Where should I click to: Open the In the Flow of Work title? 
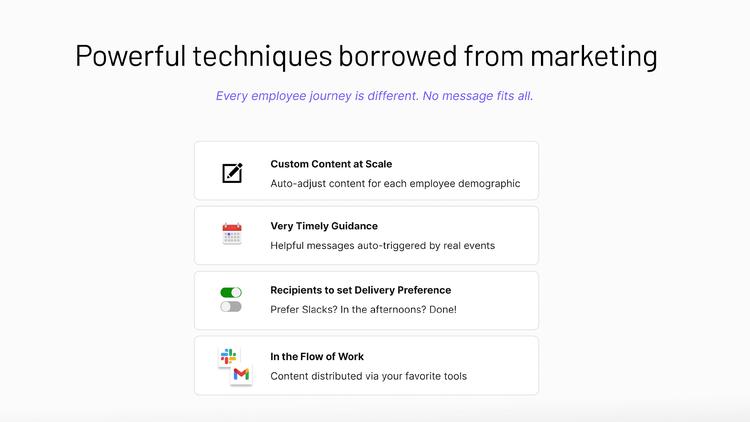point(317,356)
